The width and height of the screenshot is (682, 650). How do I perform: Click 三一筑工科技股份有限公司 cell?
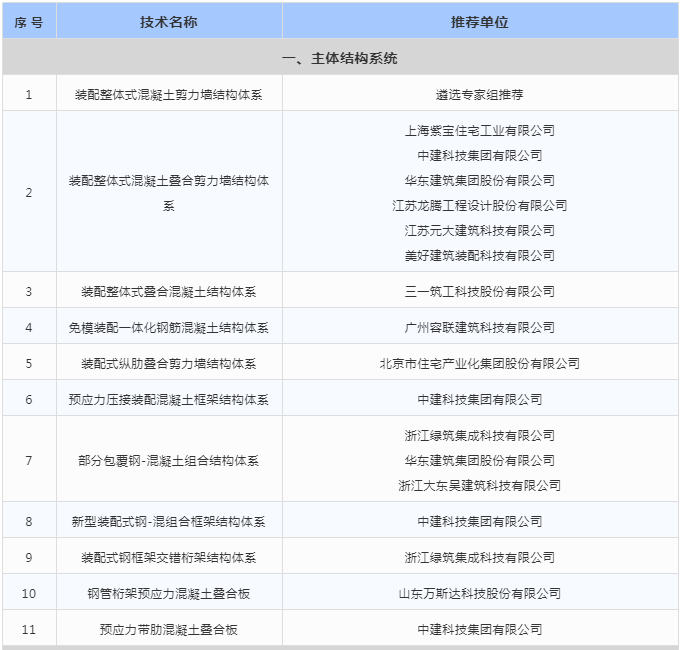click(480, 292)
